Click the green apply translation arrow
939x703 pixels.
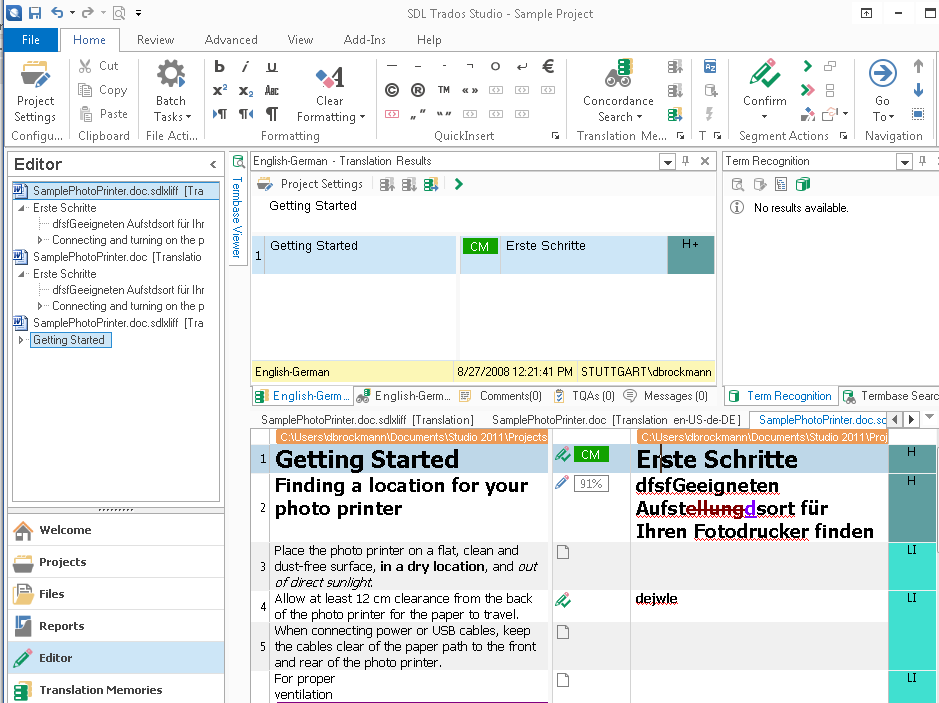pyautogui.click(x=459, y=184)
